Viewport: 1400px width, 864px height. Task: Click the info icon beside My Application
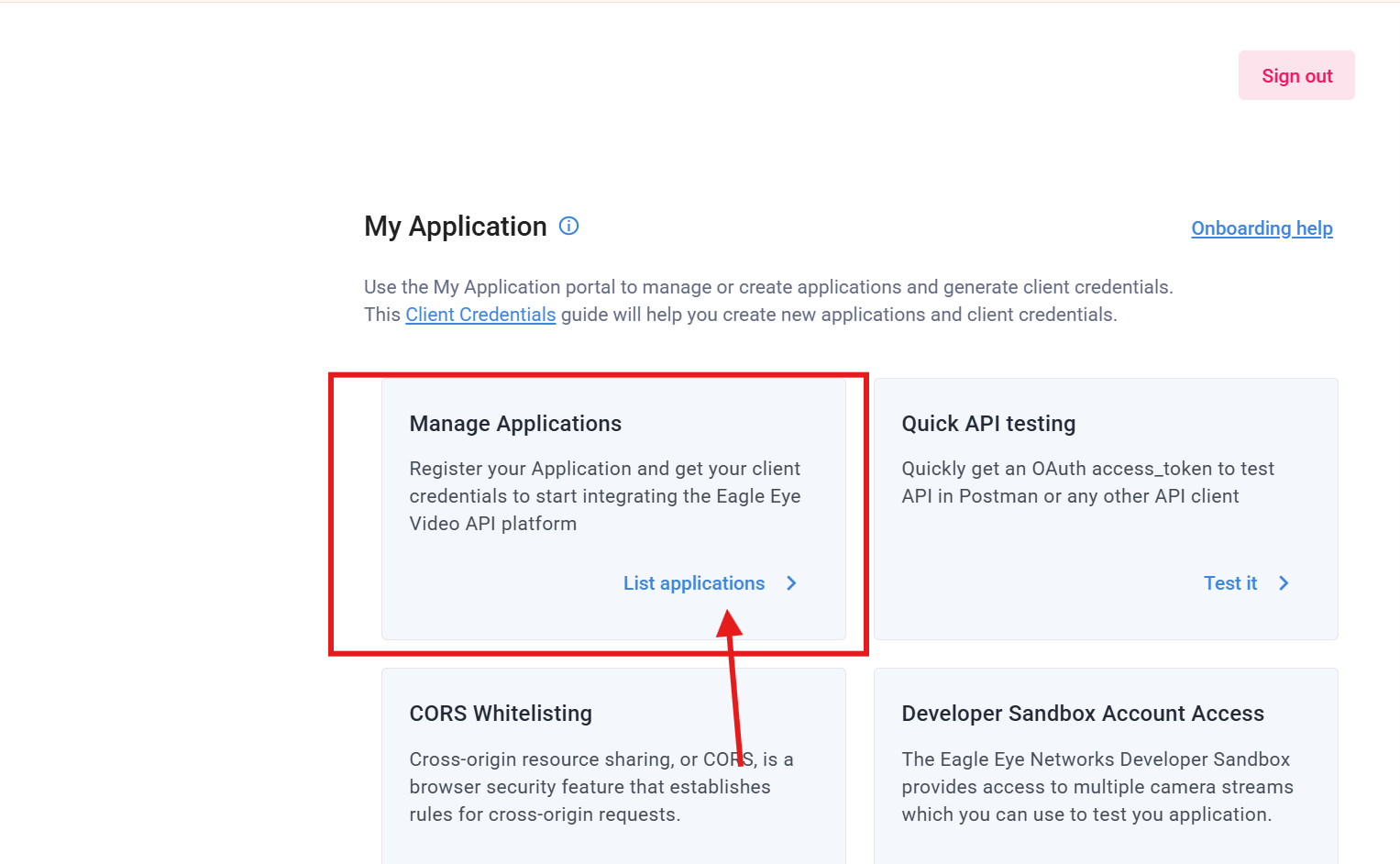point(568,226)
